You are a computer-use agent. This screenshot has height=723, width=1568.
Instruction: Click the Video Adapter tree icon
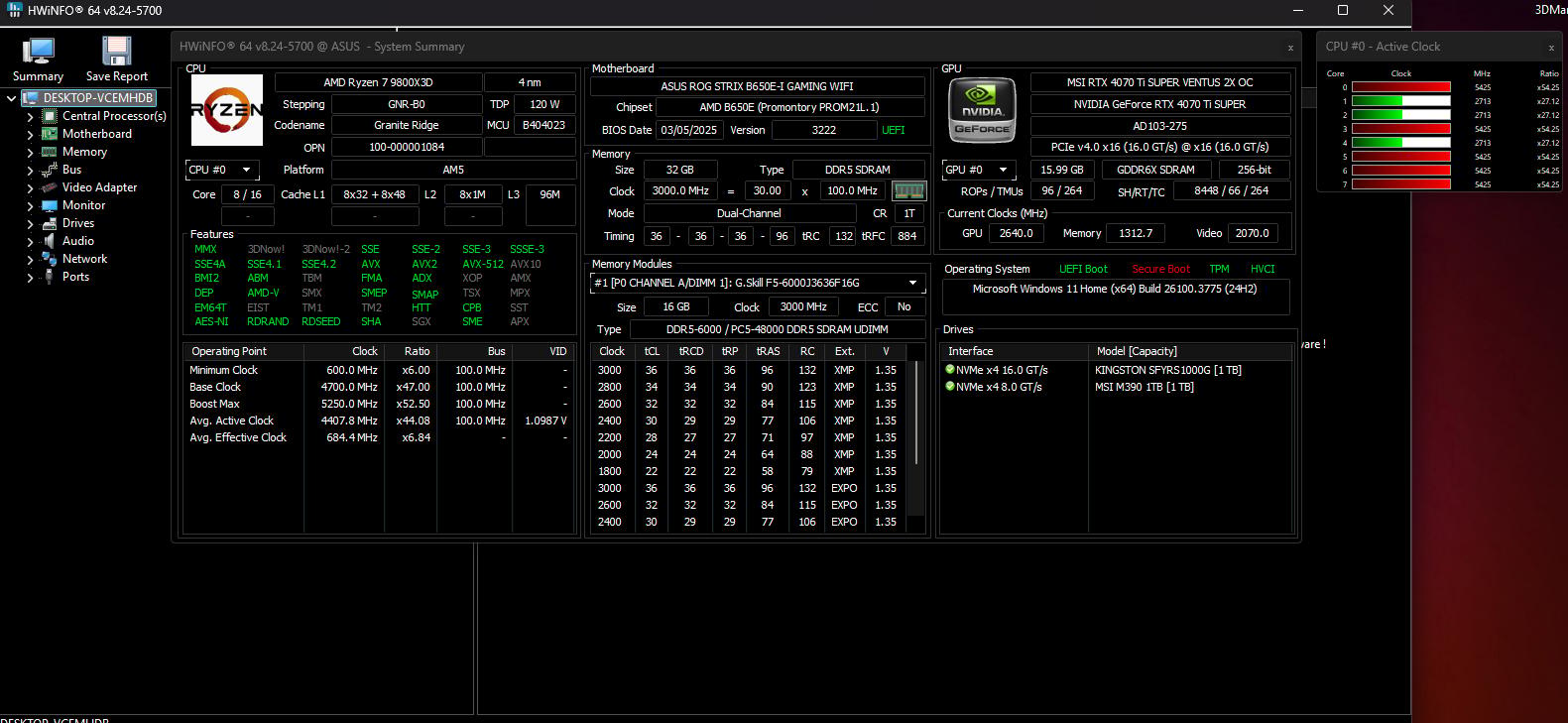pos(49,187)
